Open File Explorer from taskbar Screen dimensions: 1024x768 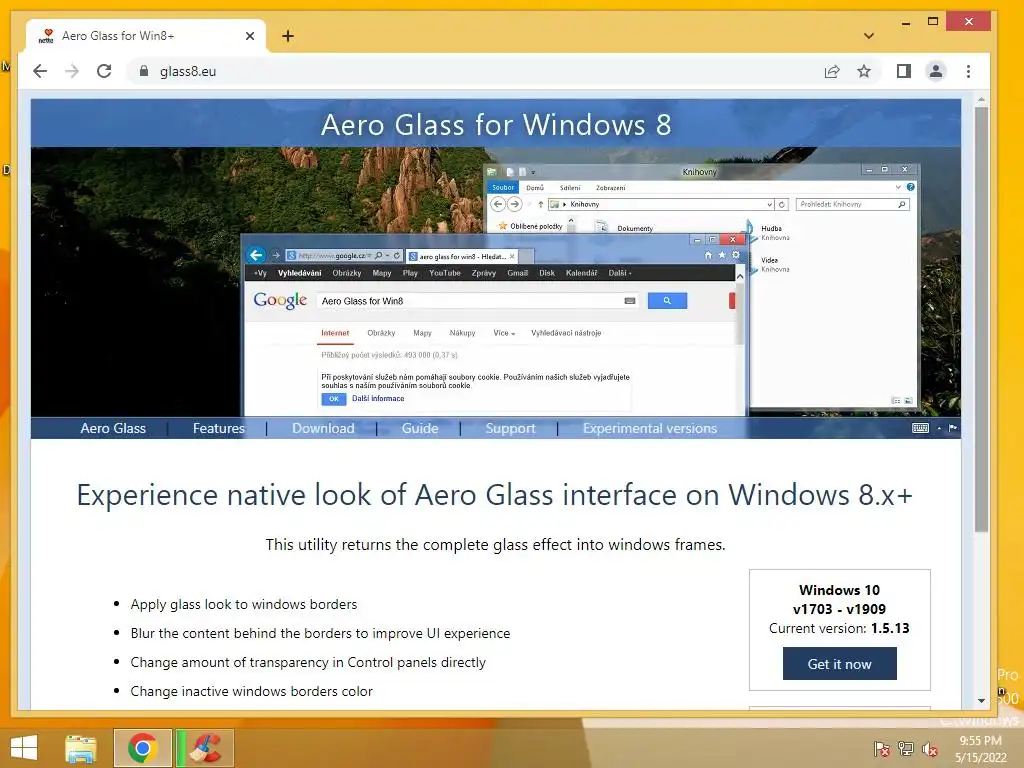pos(81,748)
